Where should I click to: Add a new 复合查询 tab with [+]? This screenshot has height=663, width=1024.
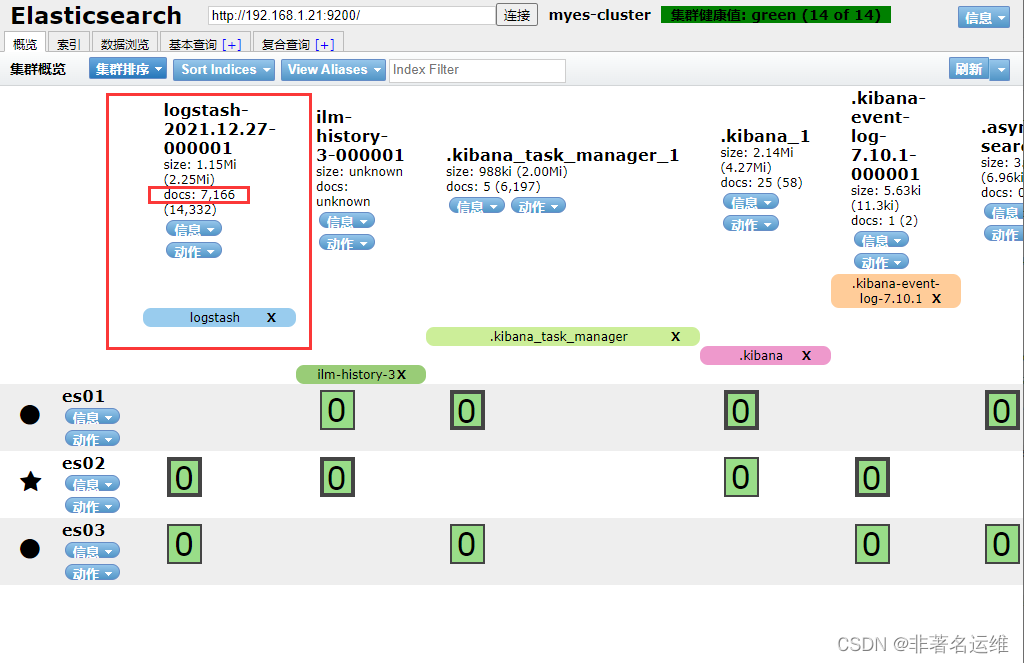tap(325, 44)
